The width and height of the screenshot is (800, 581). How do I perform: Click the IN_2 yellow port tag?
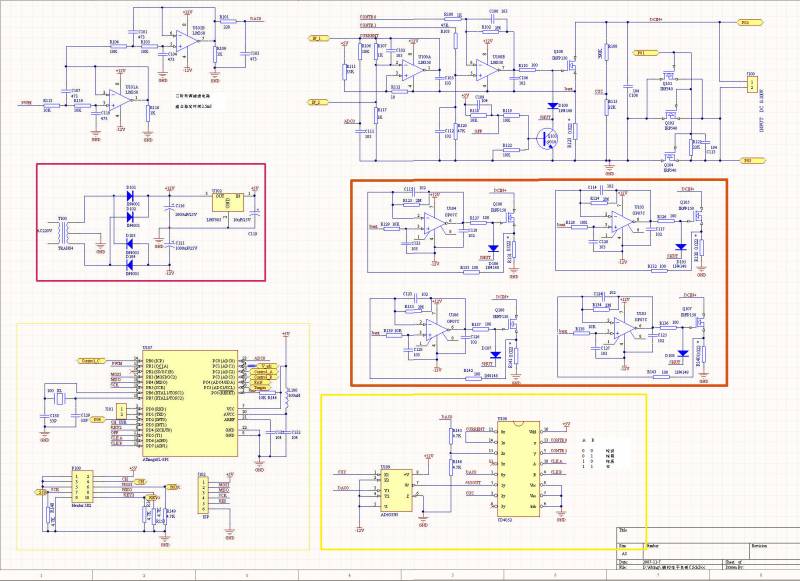point(316,102)
